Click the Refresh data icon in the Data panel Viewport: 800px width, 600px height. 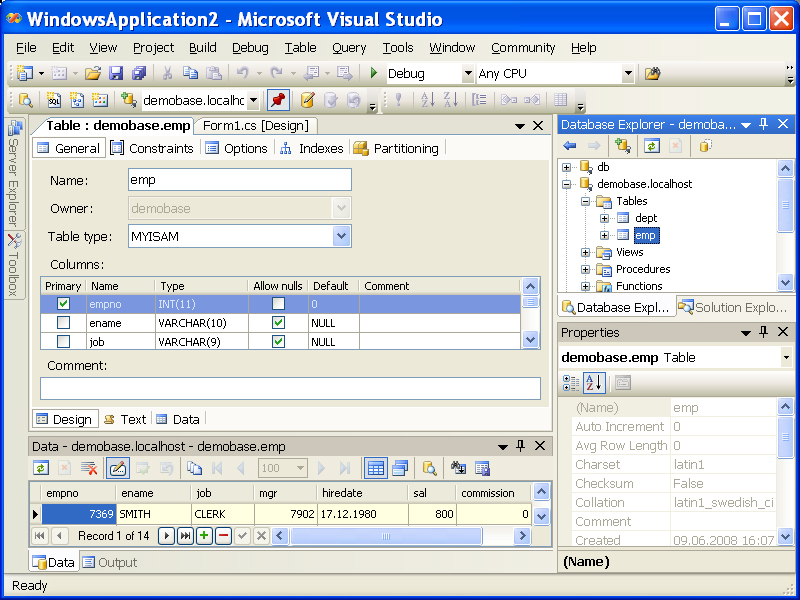pos(41,468)
